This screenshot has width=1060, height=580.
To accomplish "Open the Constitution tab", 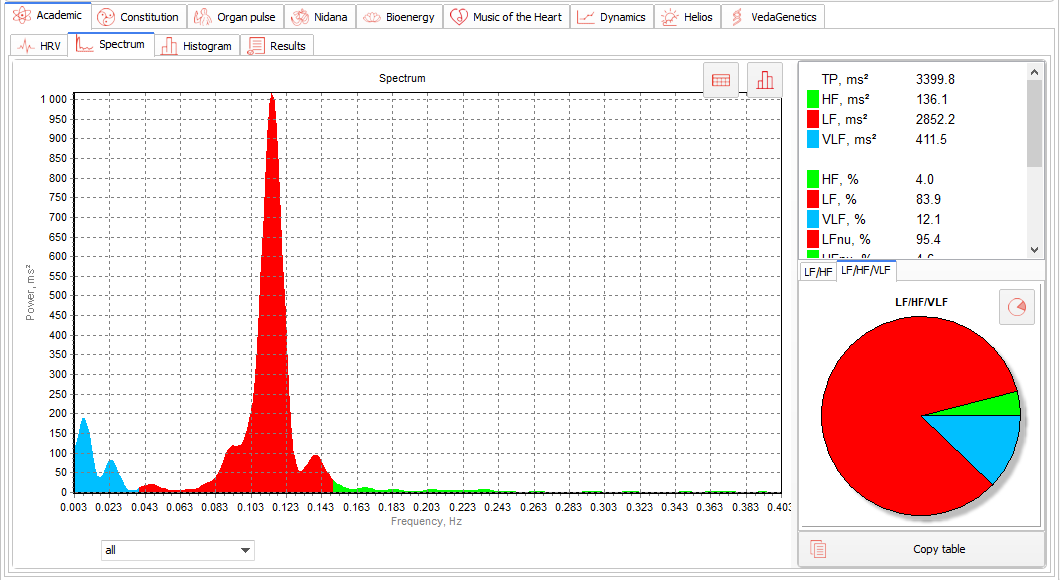I will tap(139, 17).
